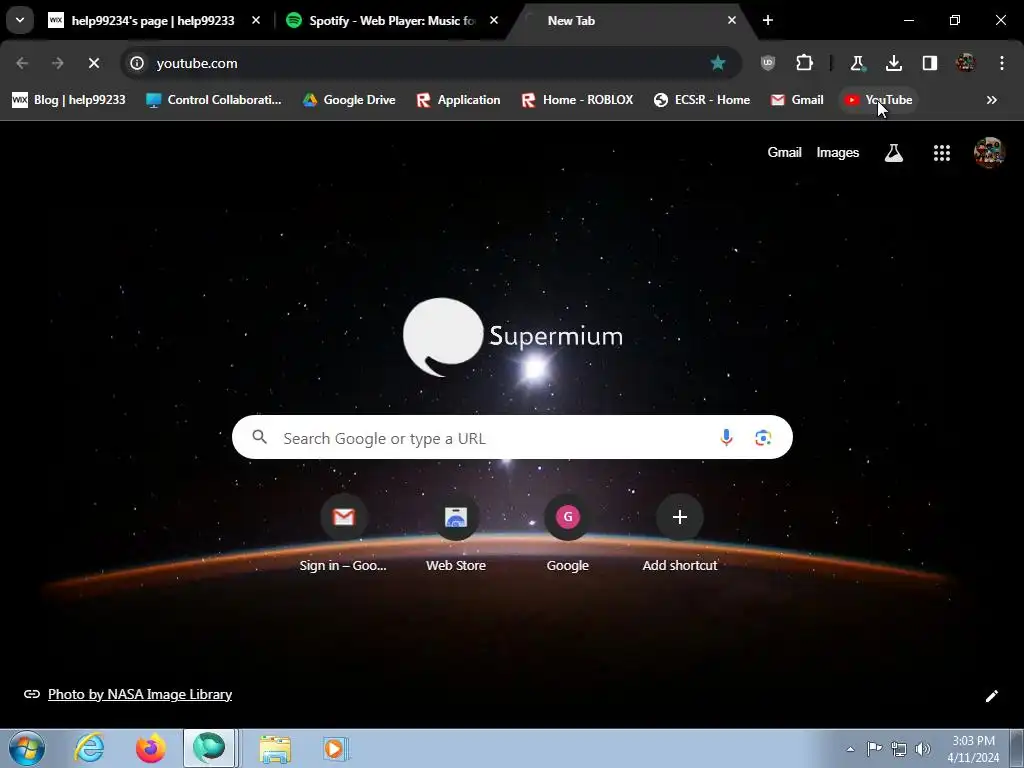Open the ECS:R - Home bookmark

[702, 100]
